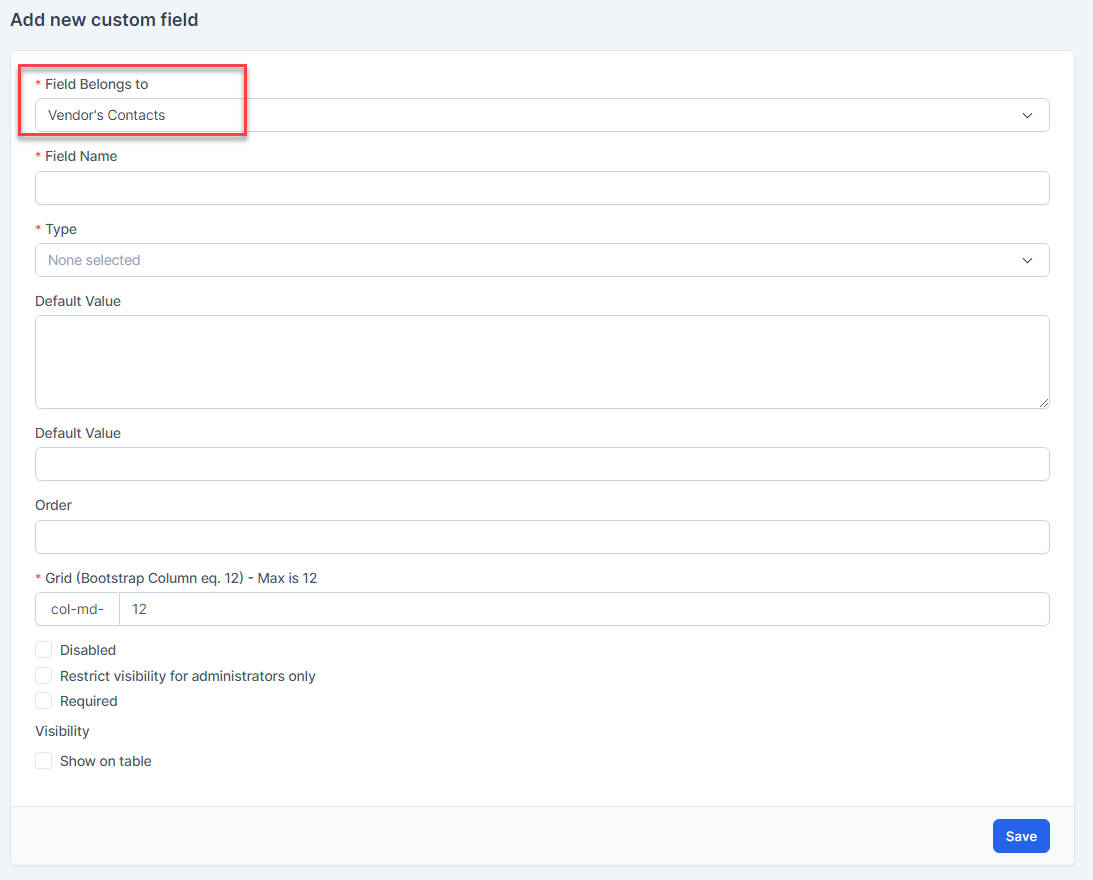Grab the Default Value textarea resize handle
This screenshot has height=880, width=1093.
pyautogui.click(x=1043, y=402)
